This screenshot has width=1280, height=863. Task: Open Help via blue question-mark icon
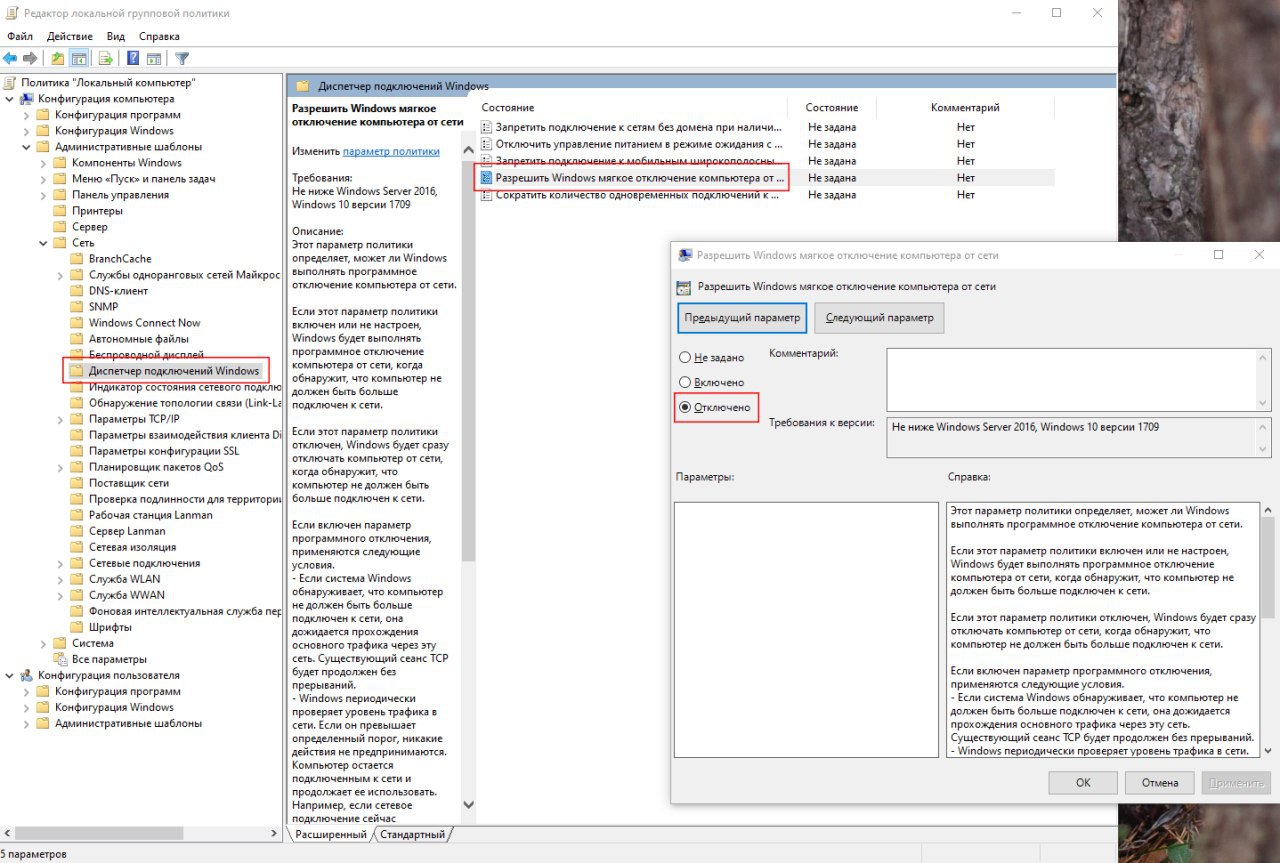(x=132, y=58)
